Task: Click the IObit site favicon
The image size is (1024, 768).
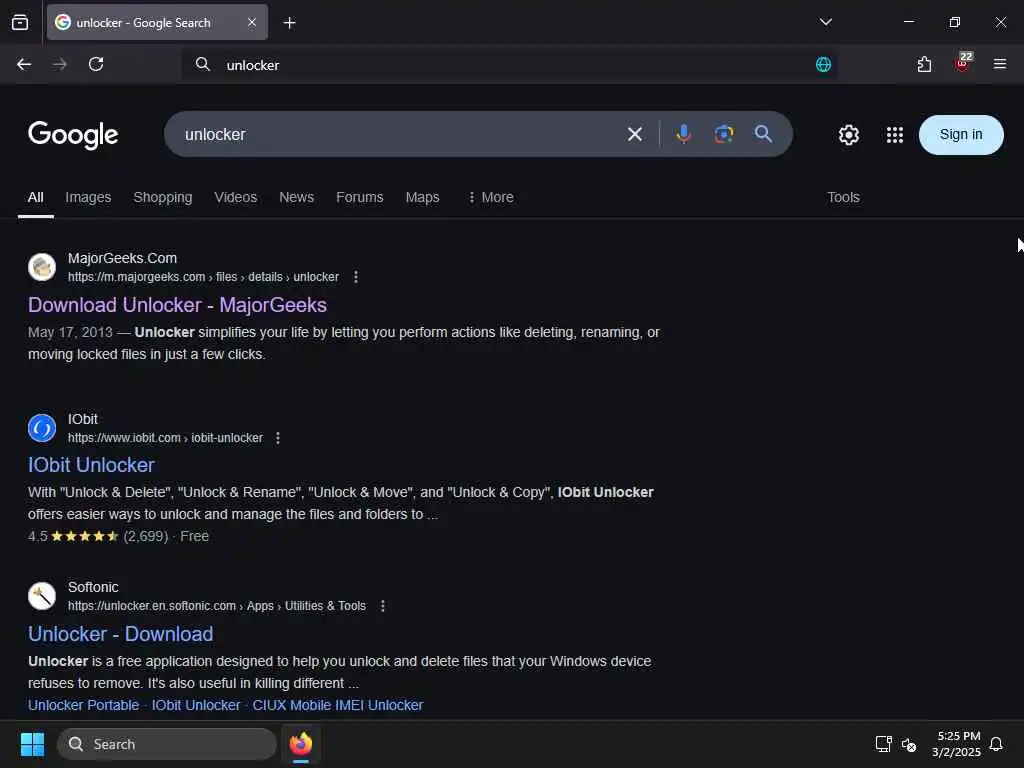Action: [x=42, y=428]
